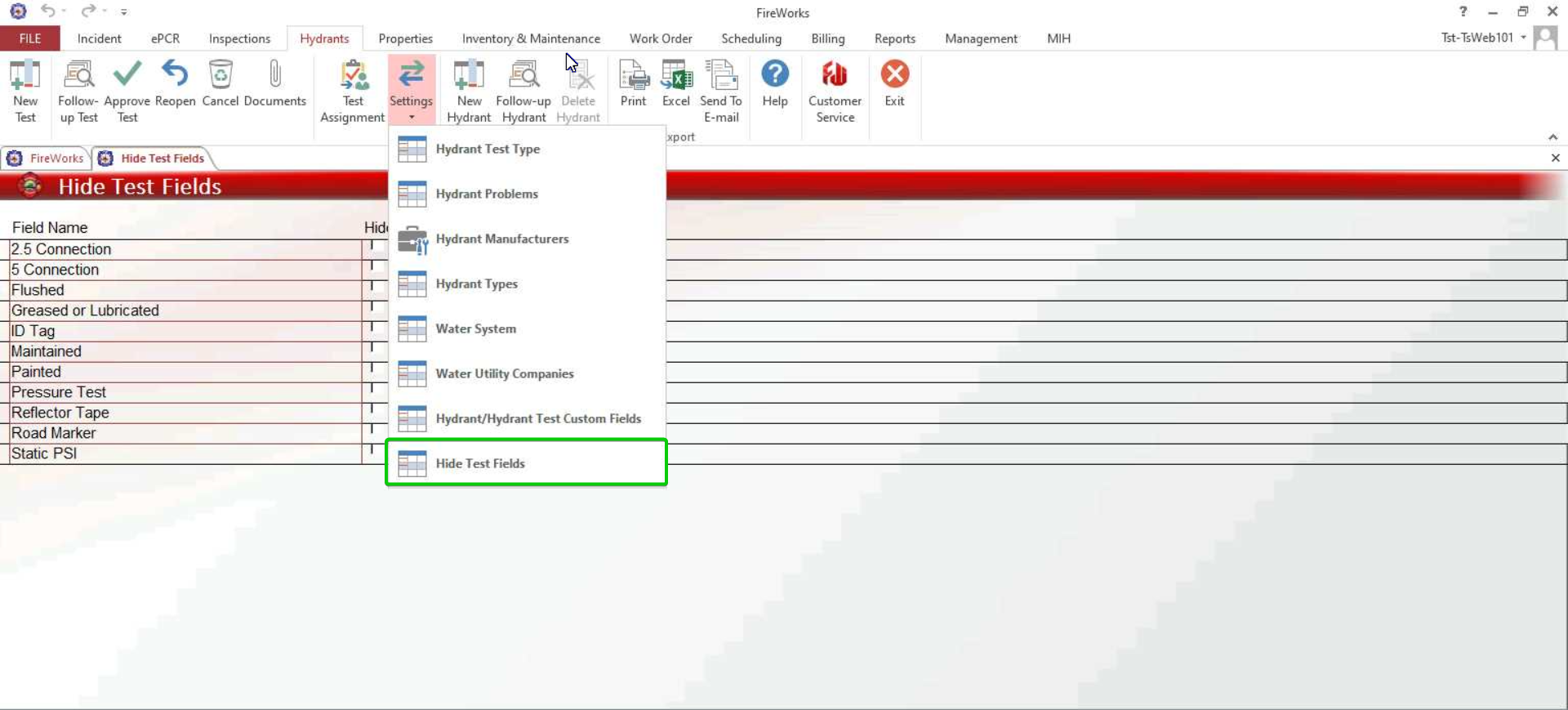Click the Send To E-mail icon
The image size is (1568, 710).
[720, 77]
